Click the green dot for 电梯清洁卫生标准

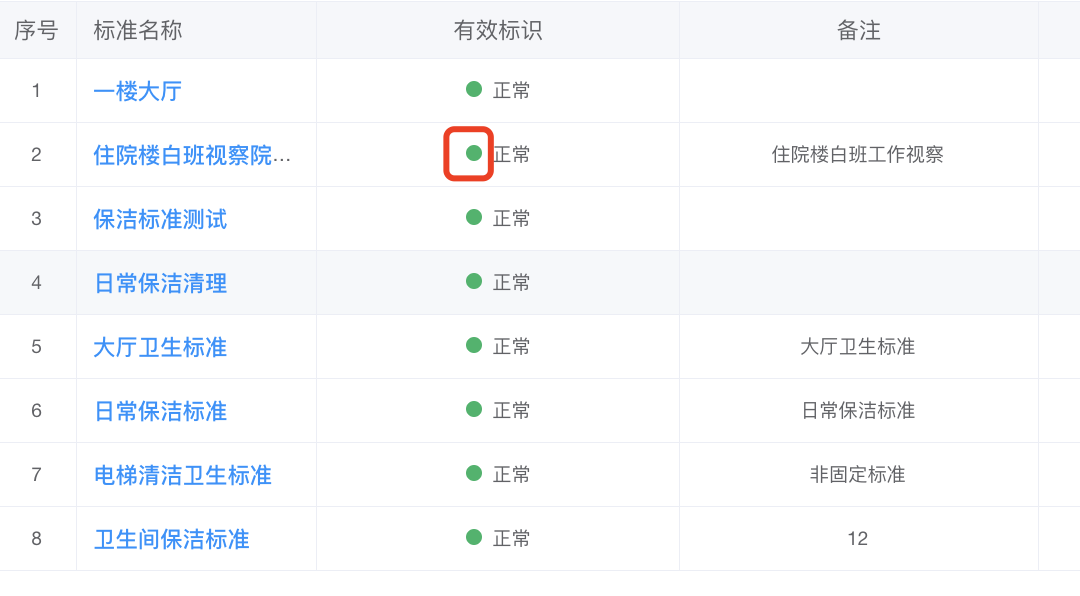(474, 473)
